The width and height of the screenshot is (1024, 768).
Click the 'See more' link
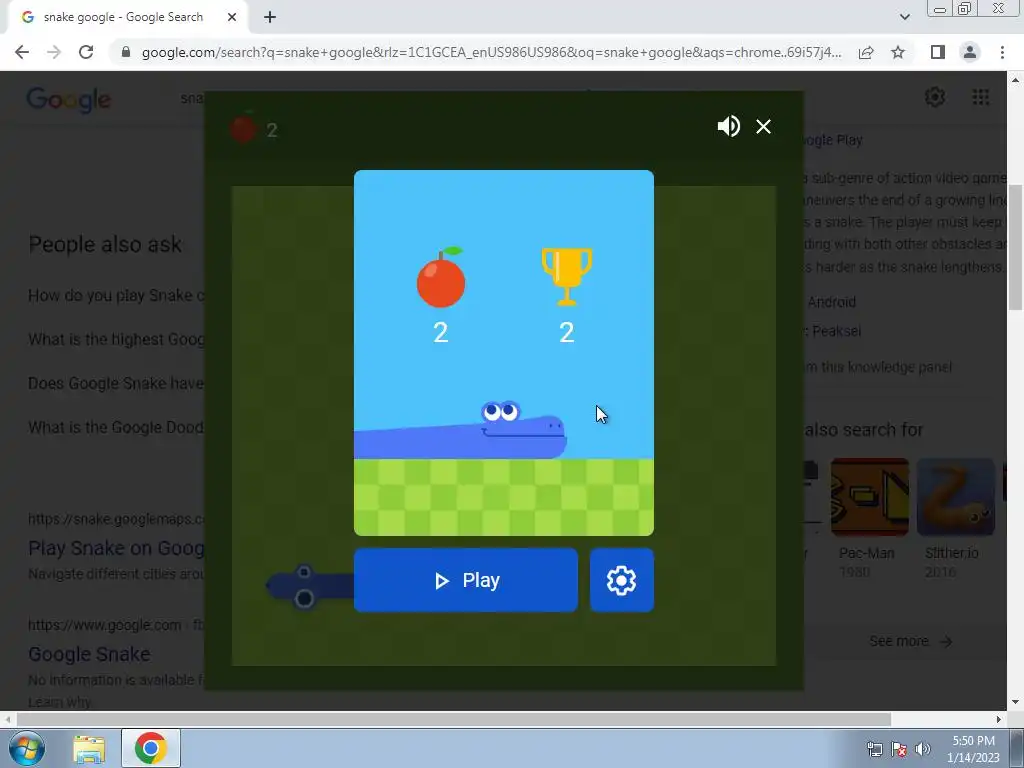[910, 641]
